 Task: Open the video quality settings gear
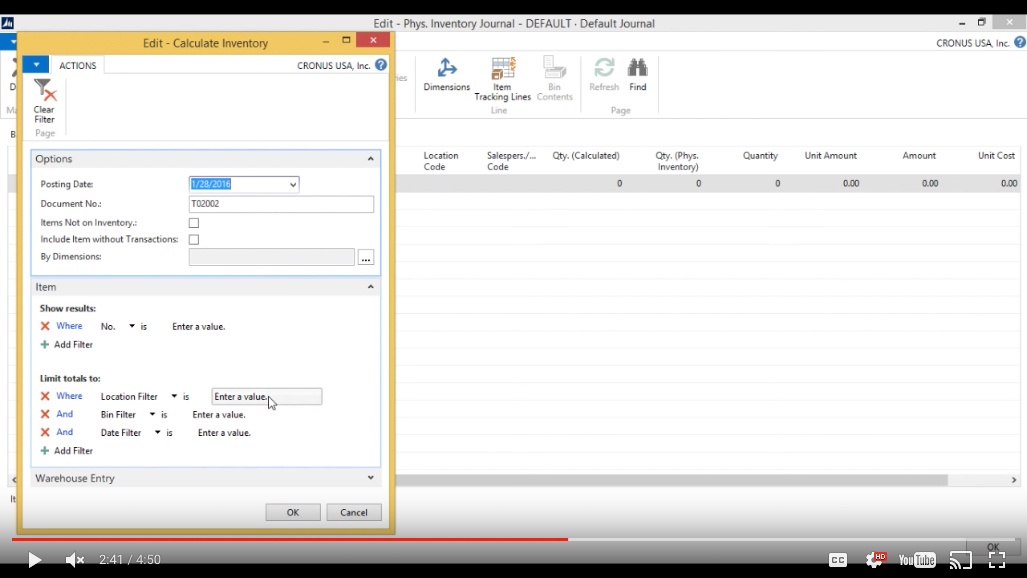[x=875, y=559]
